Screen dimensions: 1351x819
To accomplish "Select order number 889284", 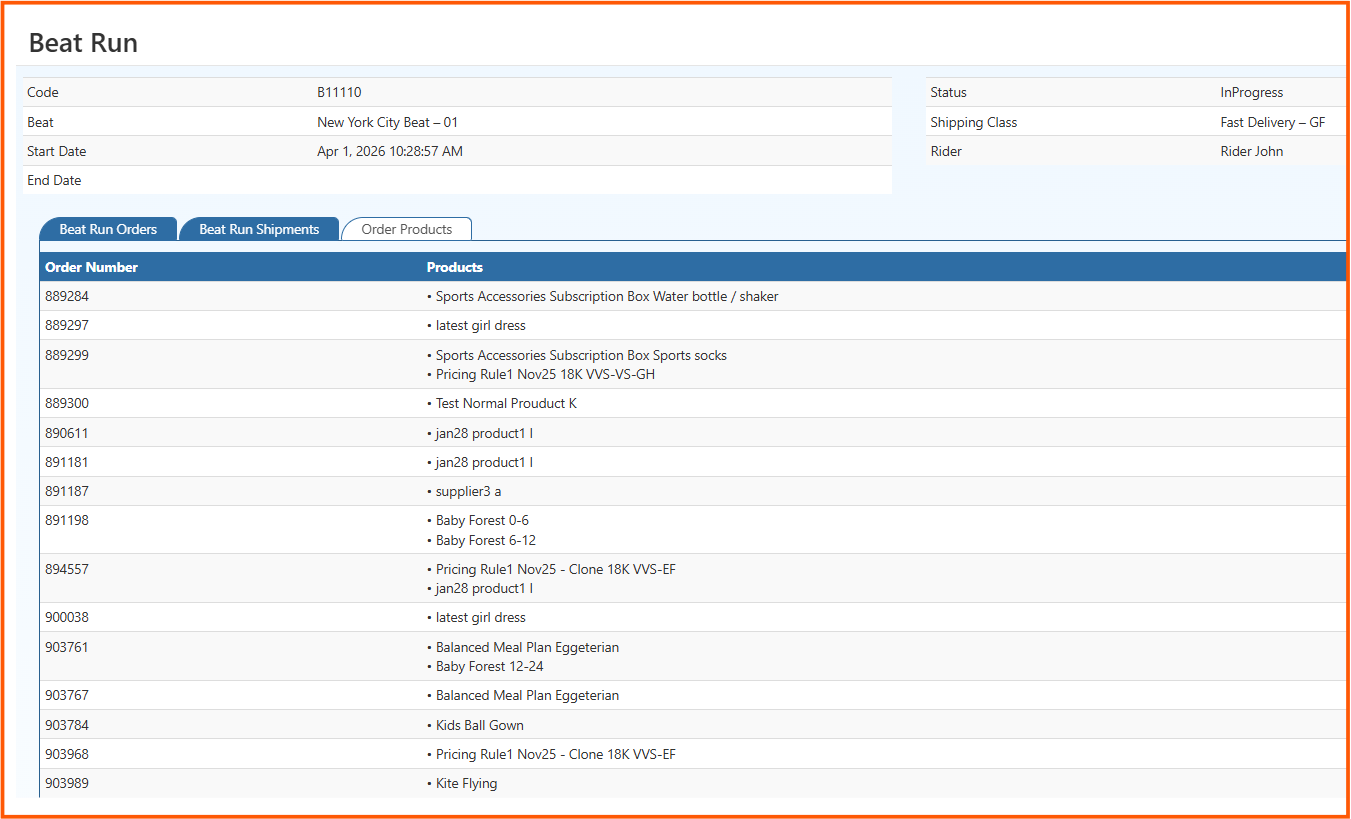I will pyautogui.click(x=67, y=296).
